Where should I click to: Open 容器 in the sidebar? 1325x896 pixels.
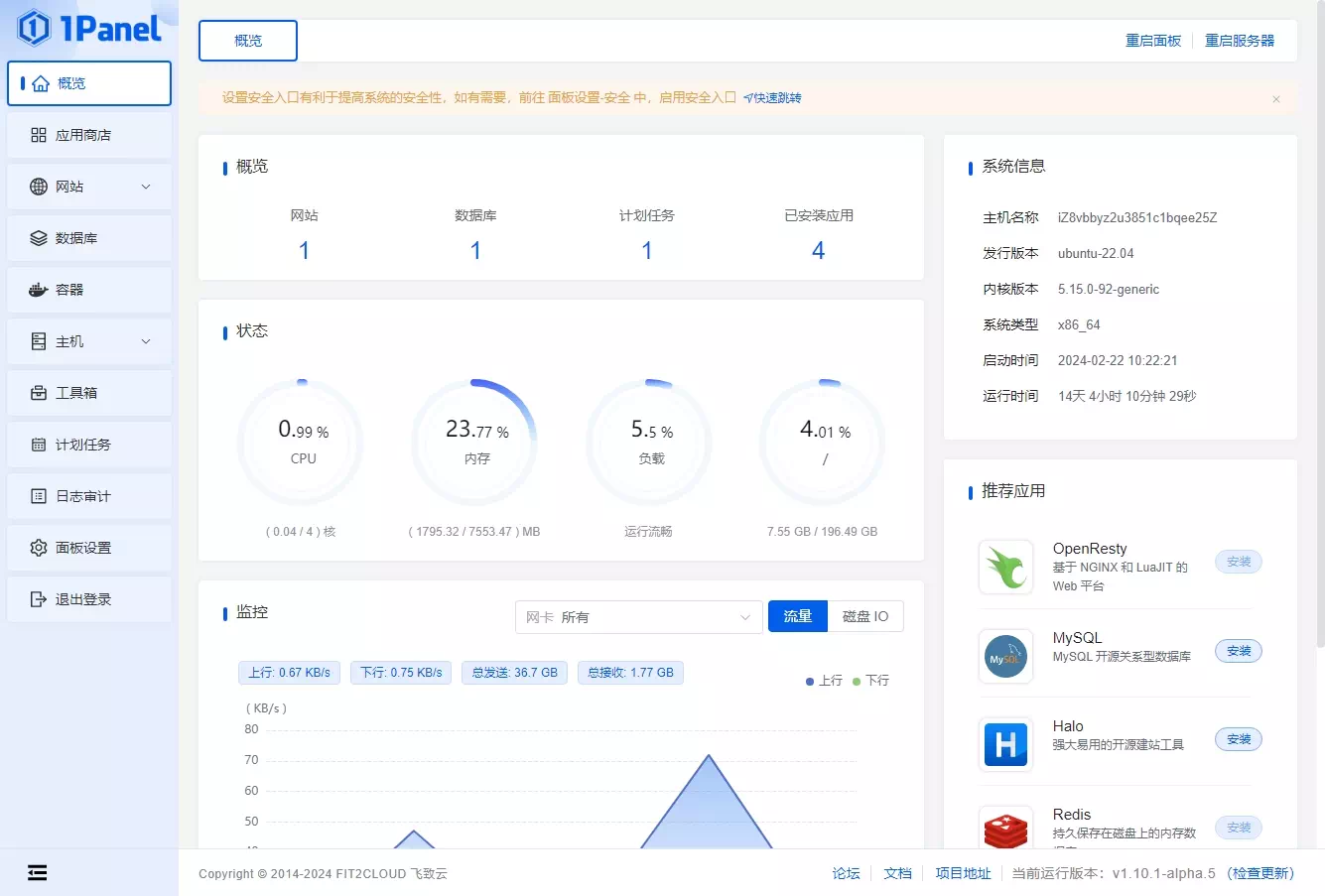[x=89, y=290]
